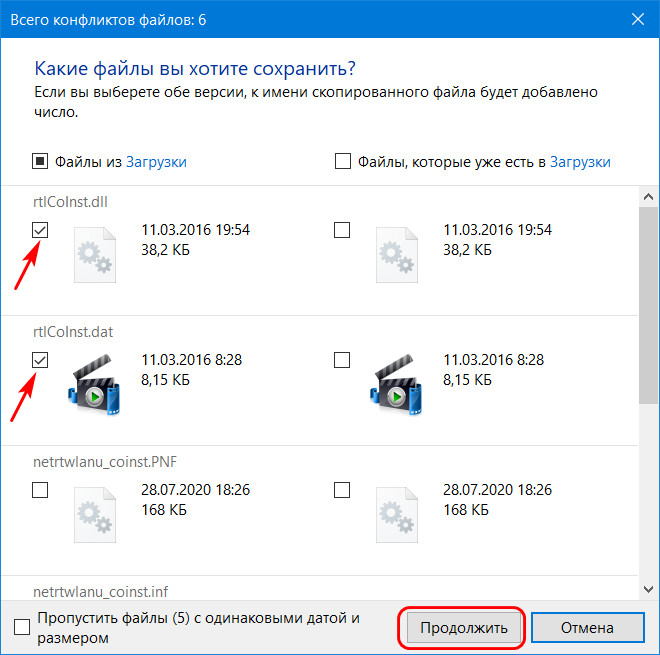The width and height of the screenshot is (660, 655).
Task: Click the Продолжить button
Action: click(463, 628)
